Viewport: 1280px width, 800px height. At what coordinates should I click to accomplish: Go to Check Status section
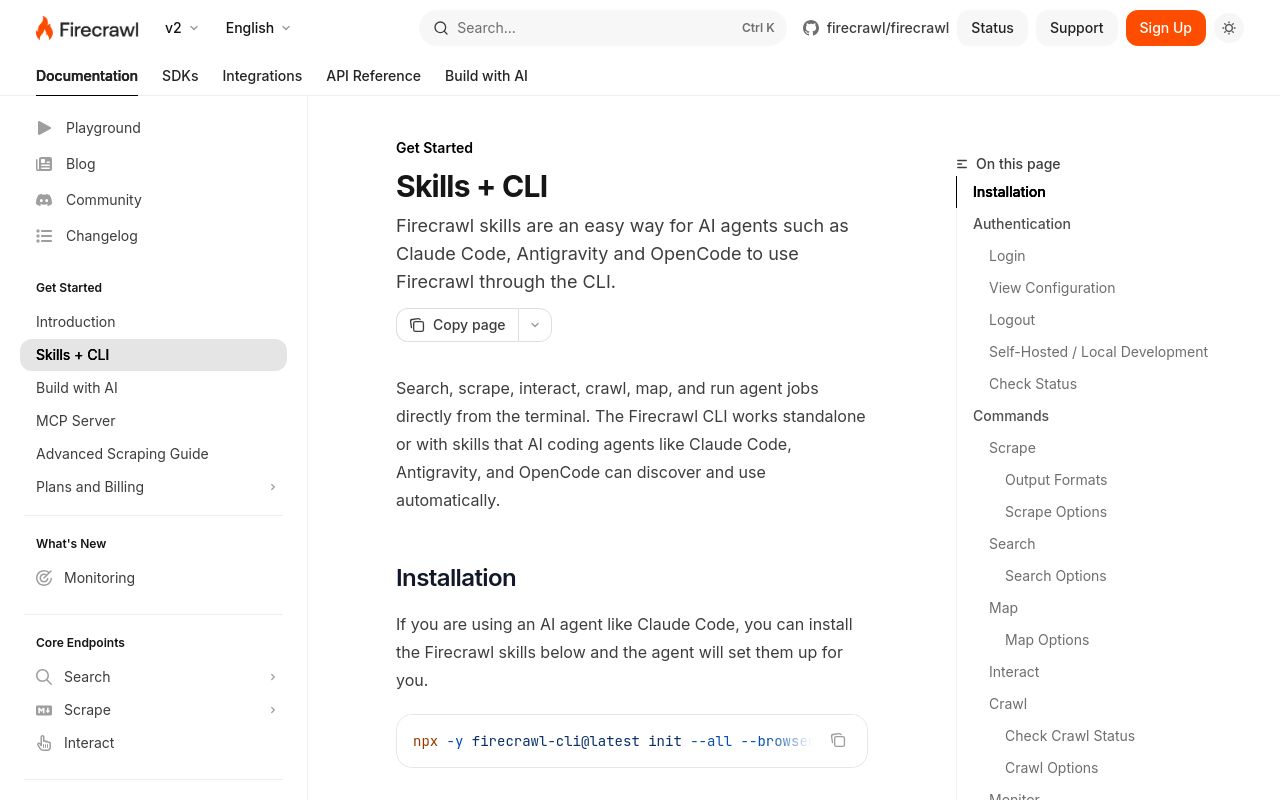click(x=1033, y=384)
